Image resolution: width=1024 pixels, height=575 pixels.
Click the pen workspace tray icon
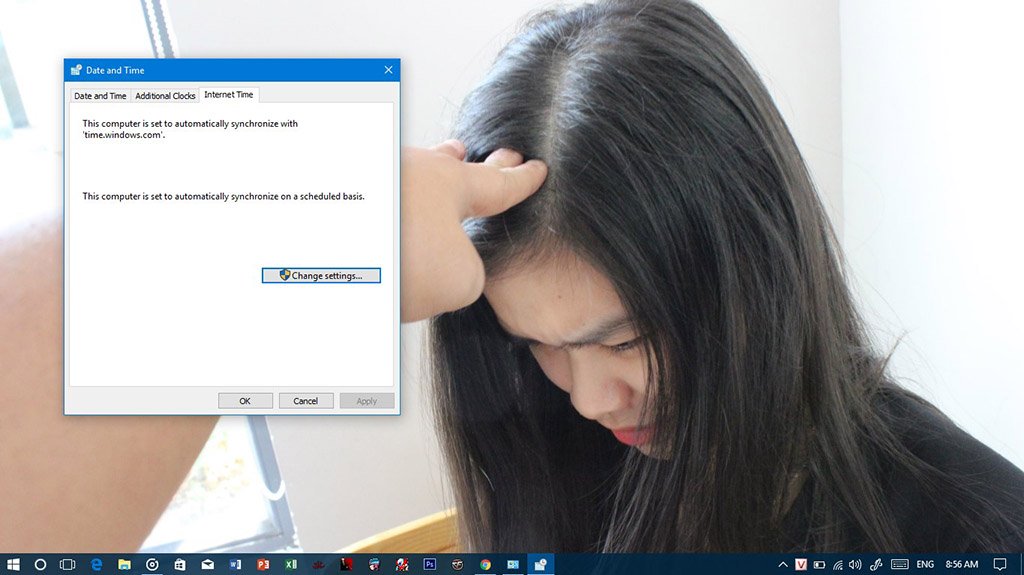[x=876, y=564]
